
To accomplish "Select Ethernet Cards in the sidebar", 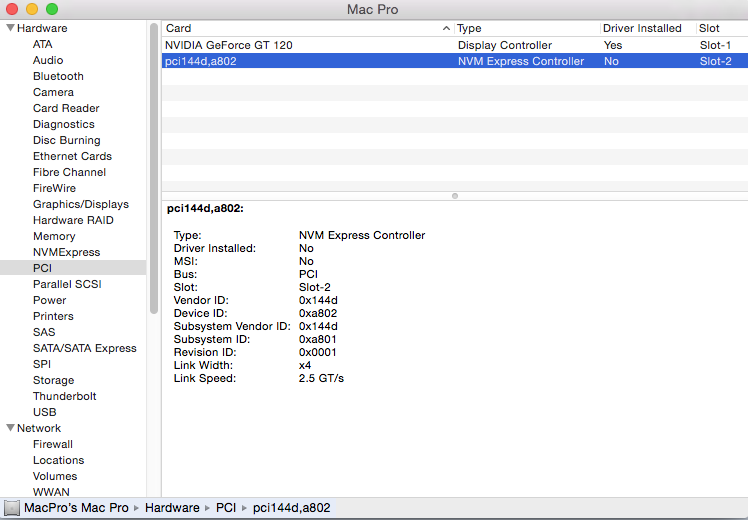I will pos(72,156).
